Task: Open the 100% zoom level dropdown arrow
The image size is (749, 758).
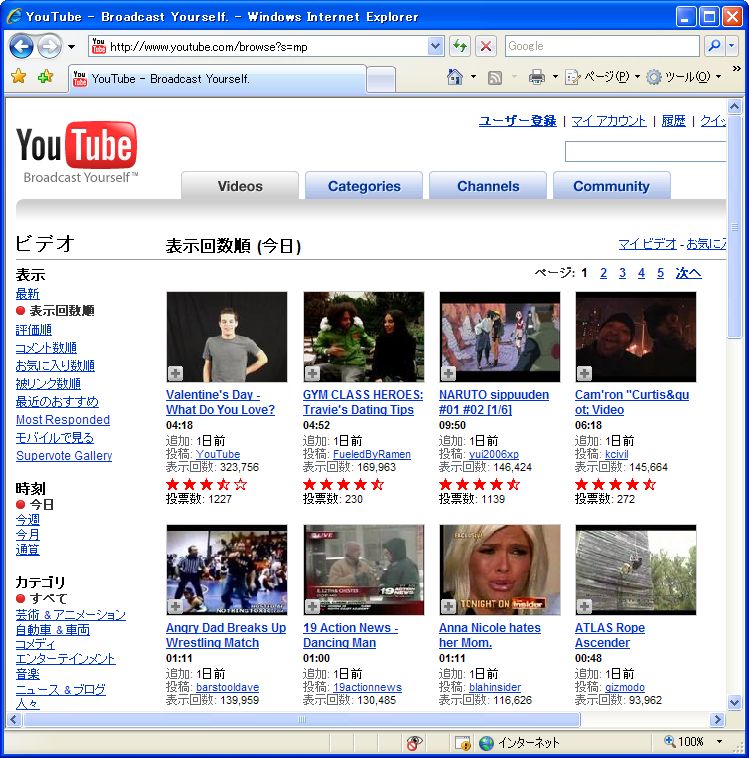Action: [x=719, y=742]
